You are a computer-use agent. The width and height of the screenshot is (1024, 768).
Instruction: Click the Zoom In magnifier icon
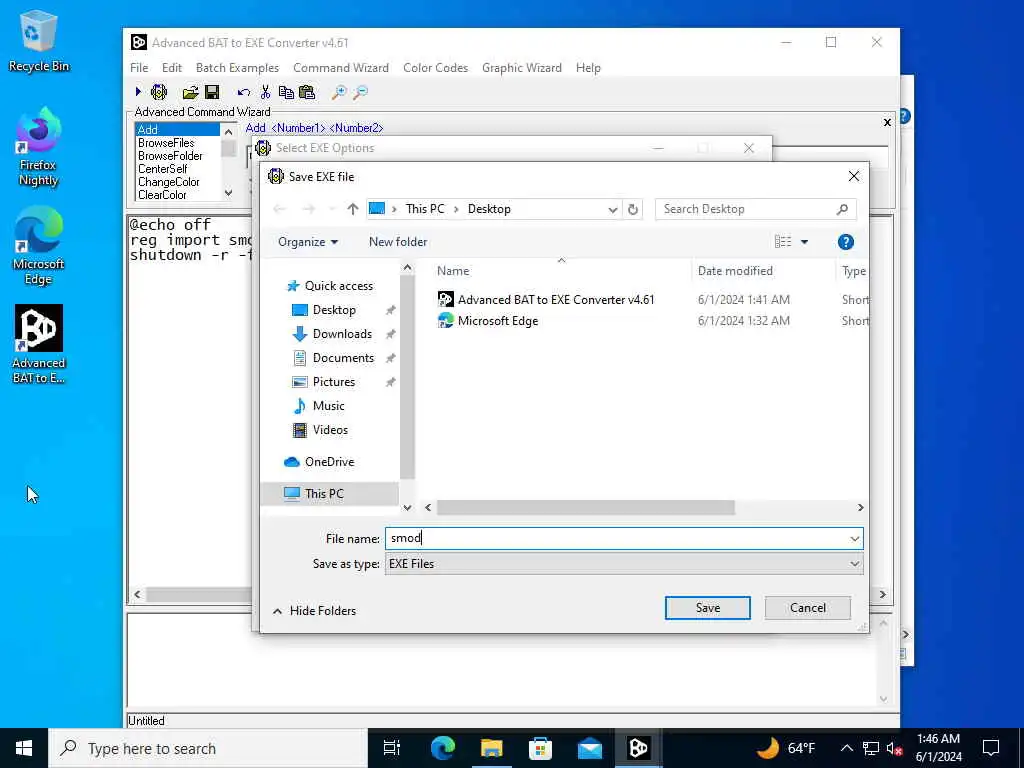tap(339, 93)
